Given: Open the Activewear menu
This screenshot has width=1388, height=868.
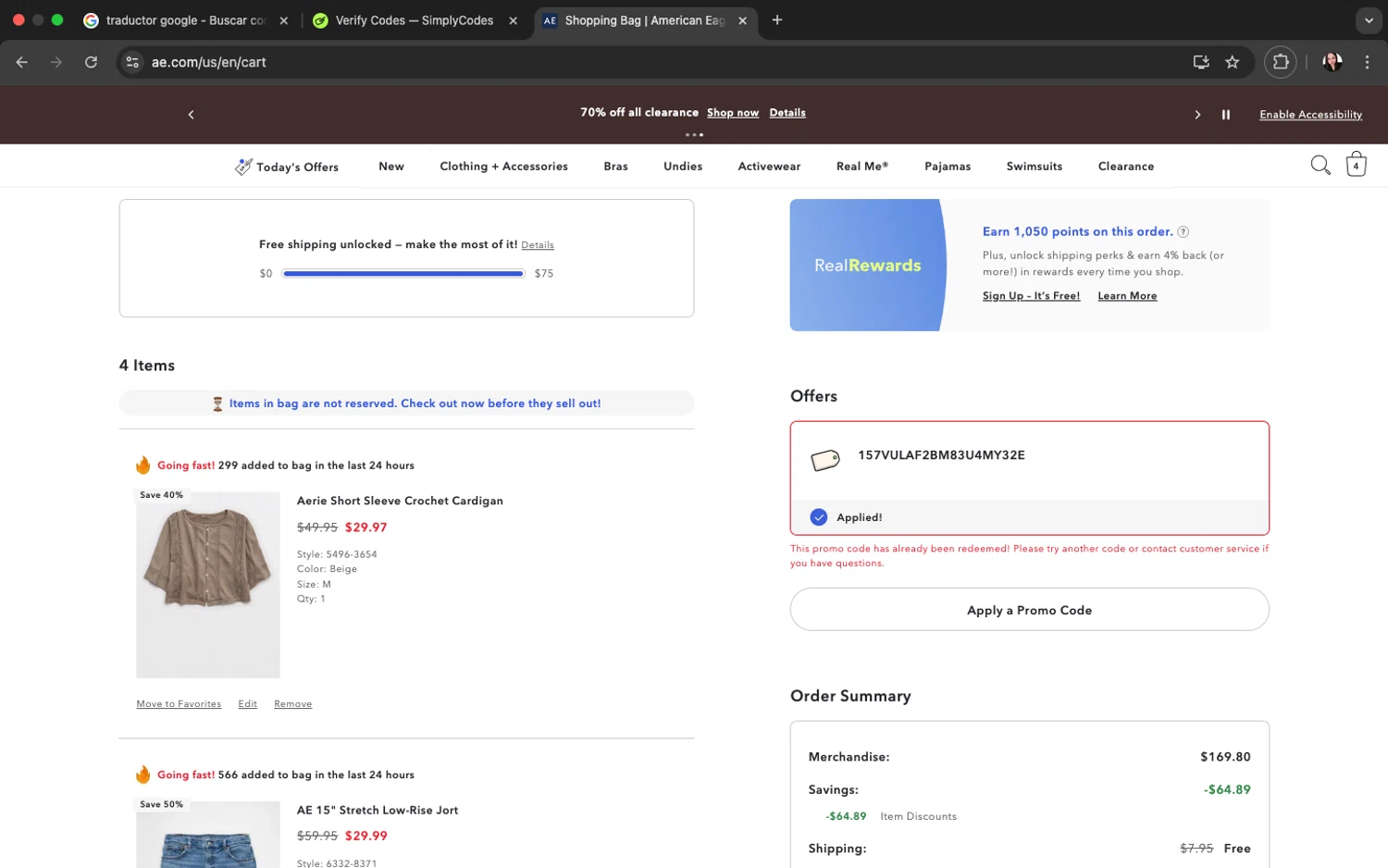Looking at the screenshot, I should click(x=769, y=167).
